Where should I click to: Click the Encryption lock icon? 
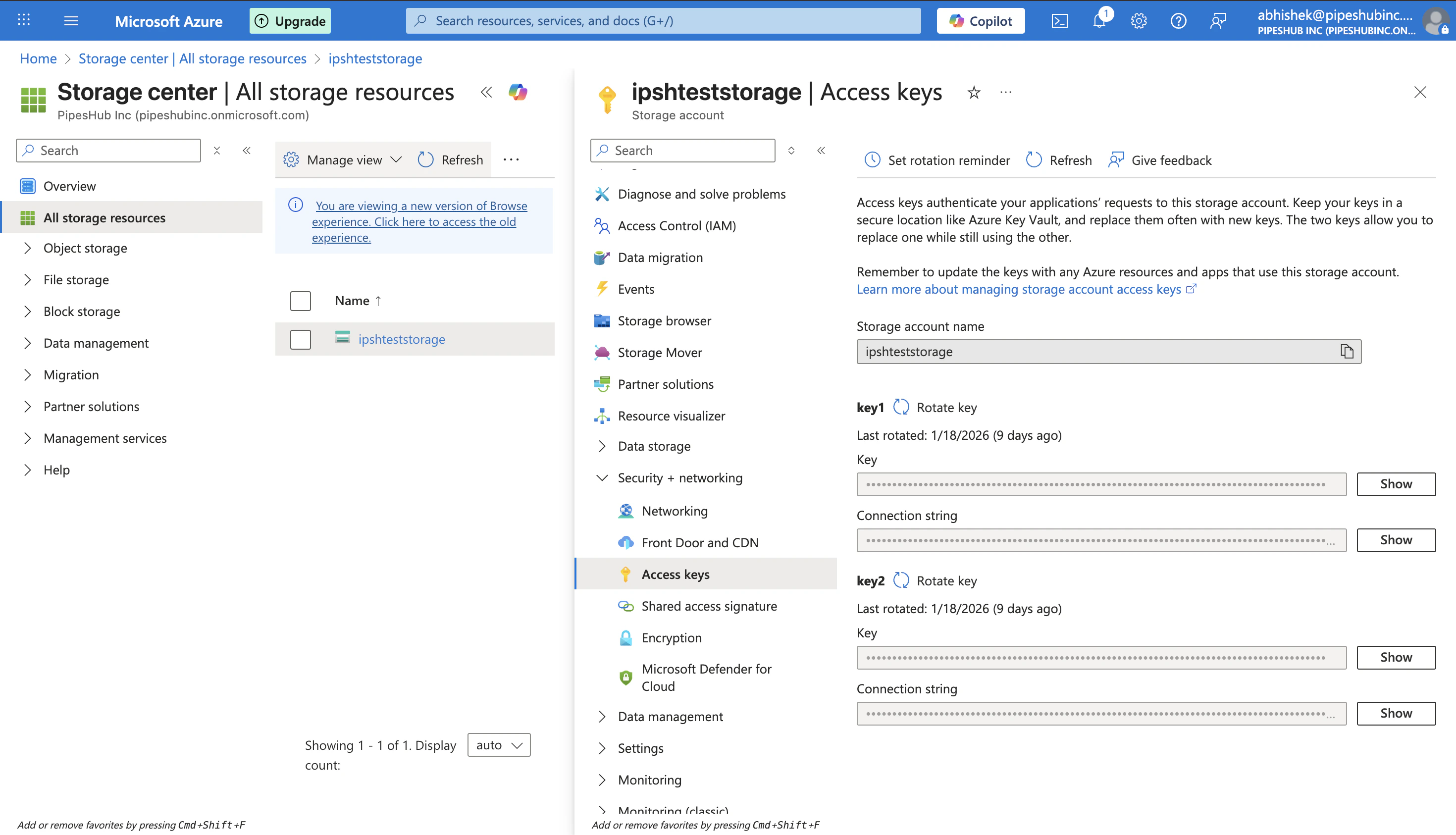625,638
